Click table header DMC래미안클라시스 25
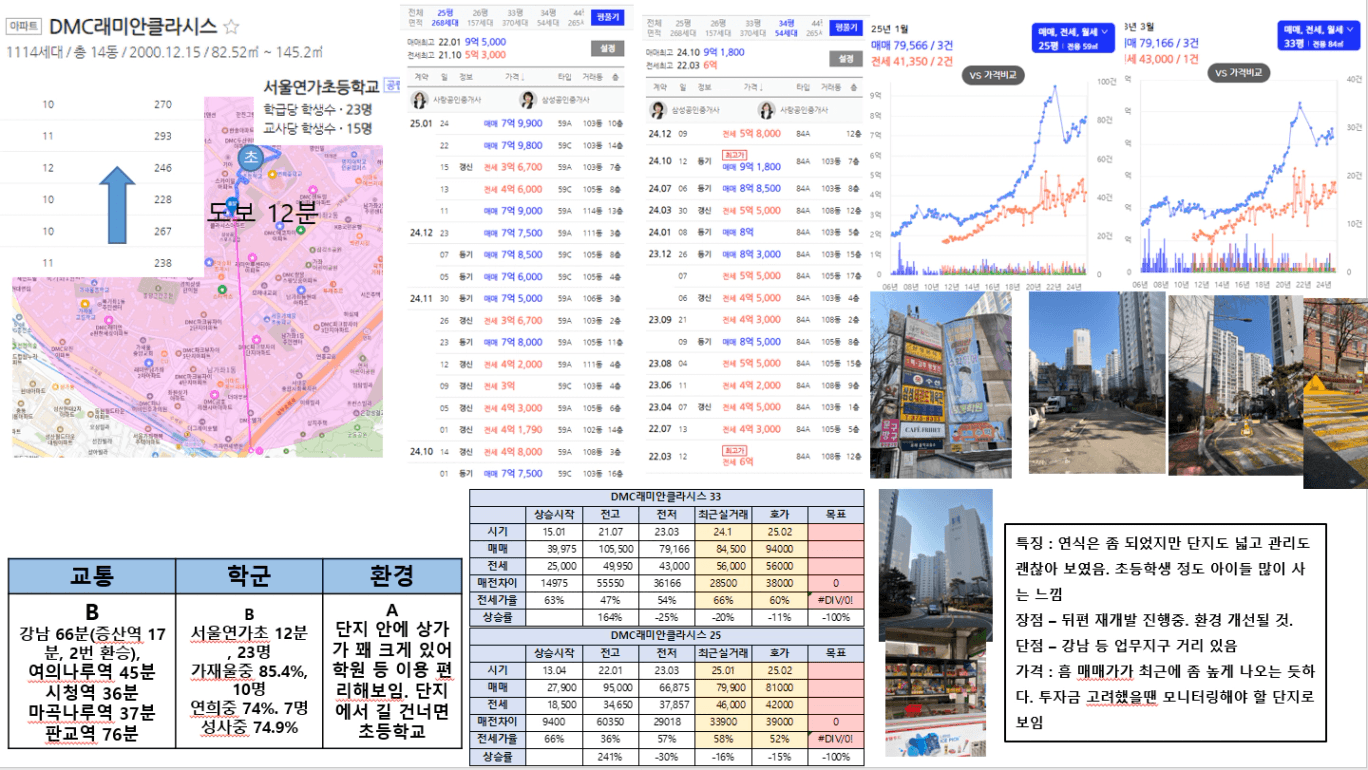1368x770 pixels. 665,638
